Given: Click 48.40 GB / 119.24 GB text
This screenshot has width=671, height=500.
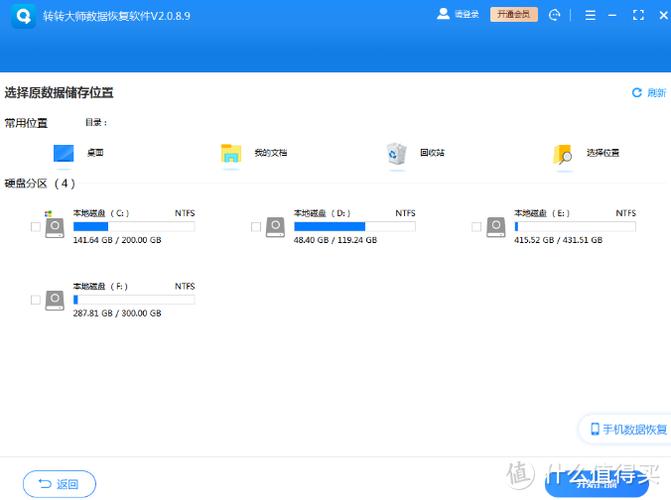Looking at the screenshot, I should 336,240.
